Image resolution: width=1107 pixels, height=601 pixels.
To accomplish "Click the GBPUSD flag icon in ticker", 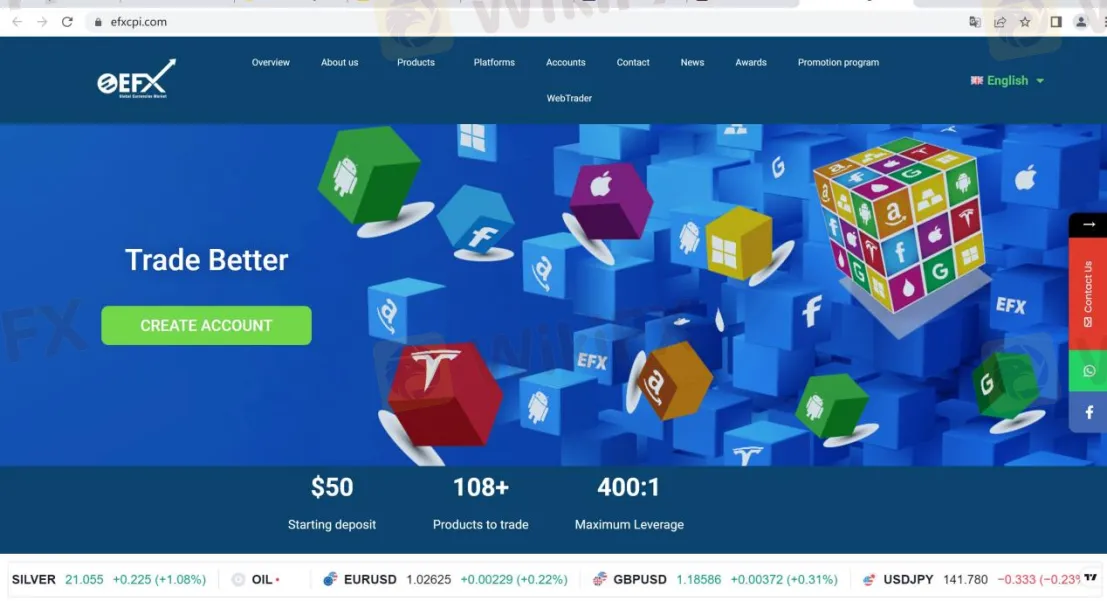I will 599,579.
